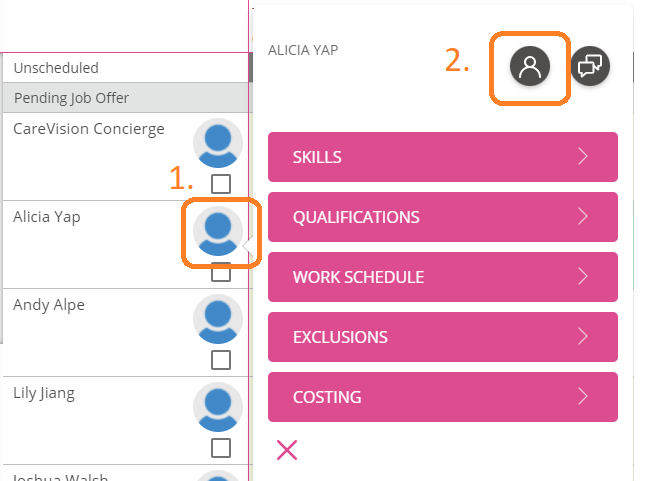Close the Alicia Yap panel with pink X

coord(287,450)
